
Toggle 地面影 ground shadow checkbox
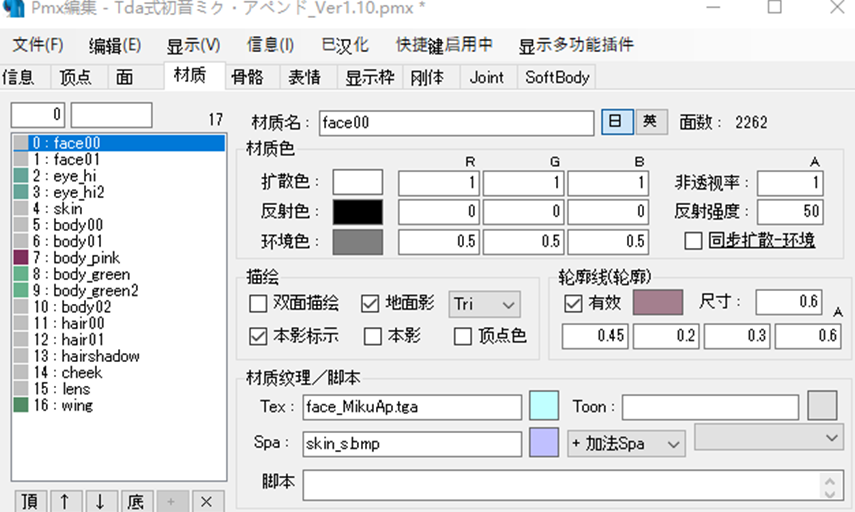(370, 304)
